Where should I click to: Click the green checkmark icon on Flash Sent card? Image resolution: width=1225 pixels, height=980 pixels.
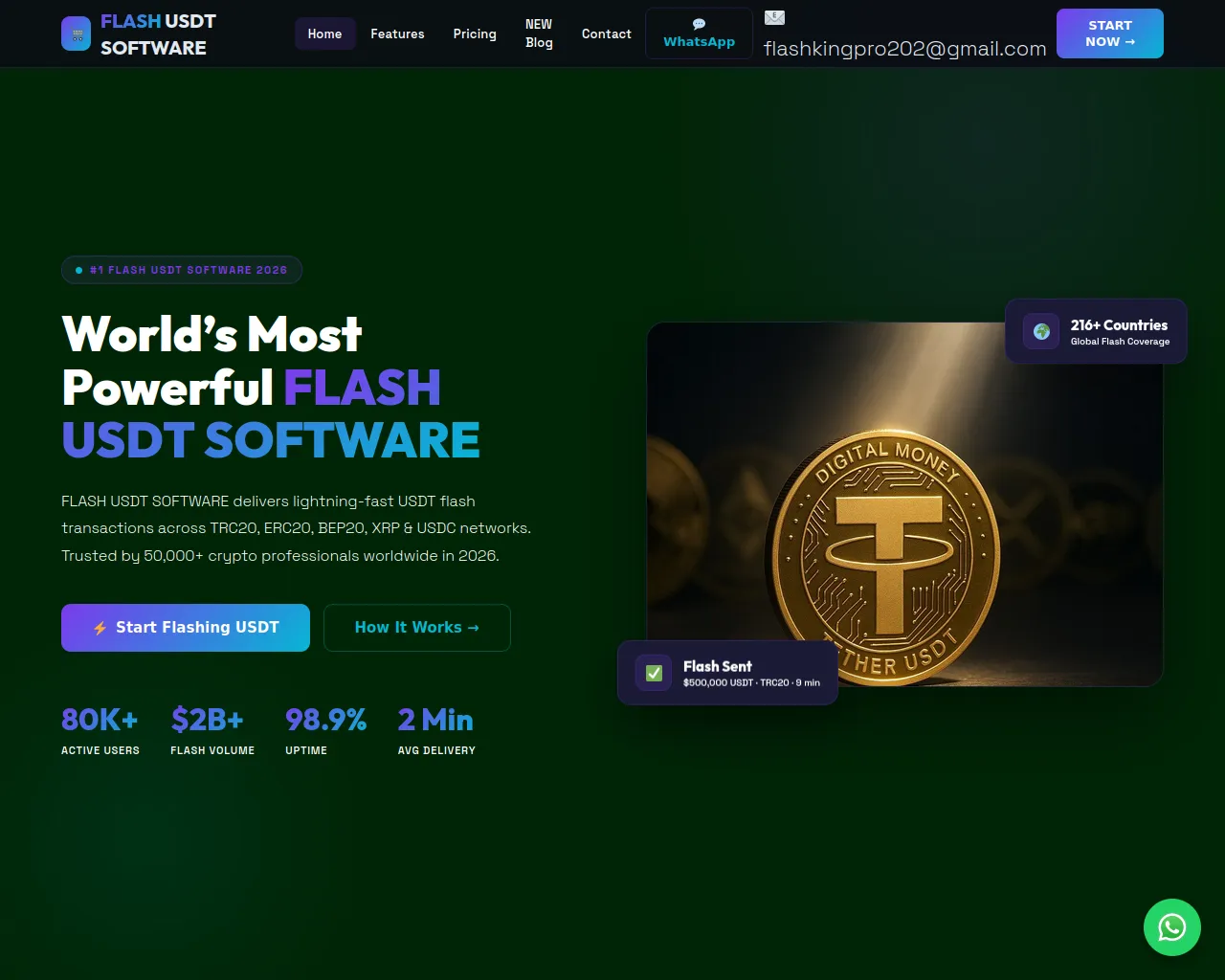click(x=654, y=673)
